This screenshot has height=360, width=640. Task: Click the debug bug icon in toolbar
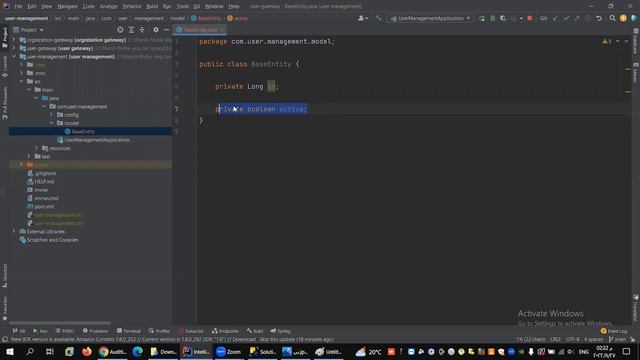[493, 18]
